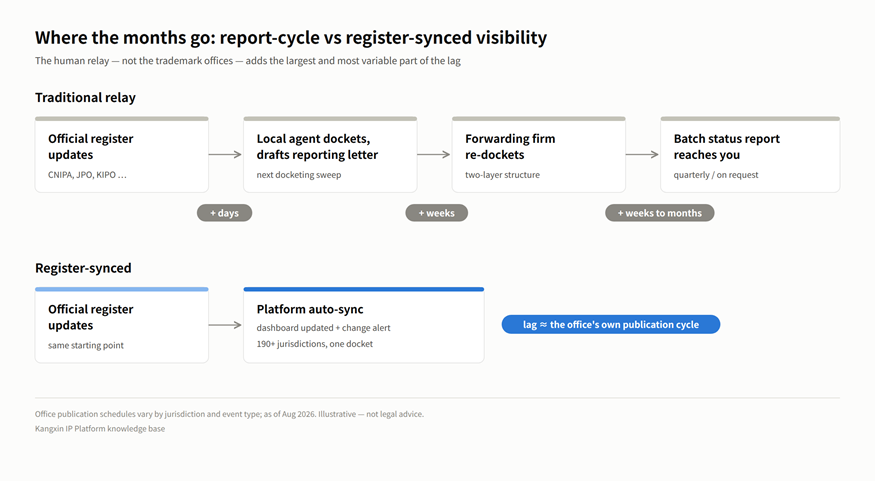The width and height of the screenshot is (875, 481).
Task: Click the Register-synced section heading
Action: coord(83,268)
